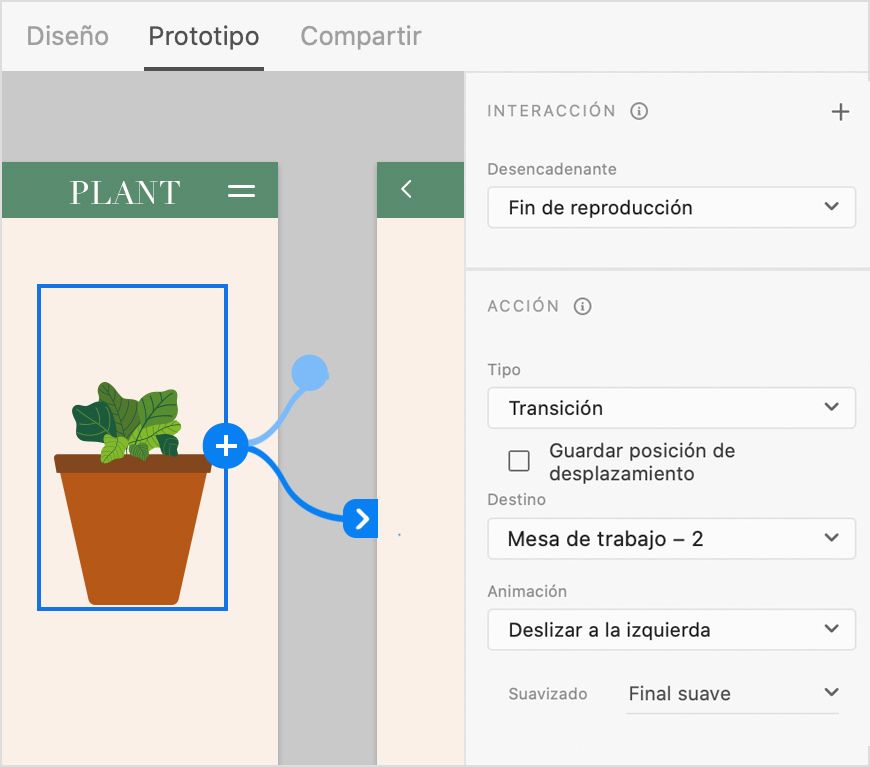Viewport: 870px width, 767px height.
Task: Open the Suavizado dropdown showing Final suave
Action: tap(733, 692)
